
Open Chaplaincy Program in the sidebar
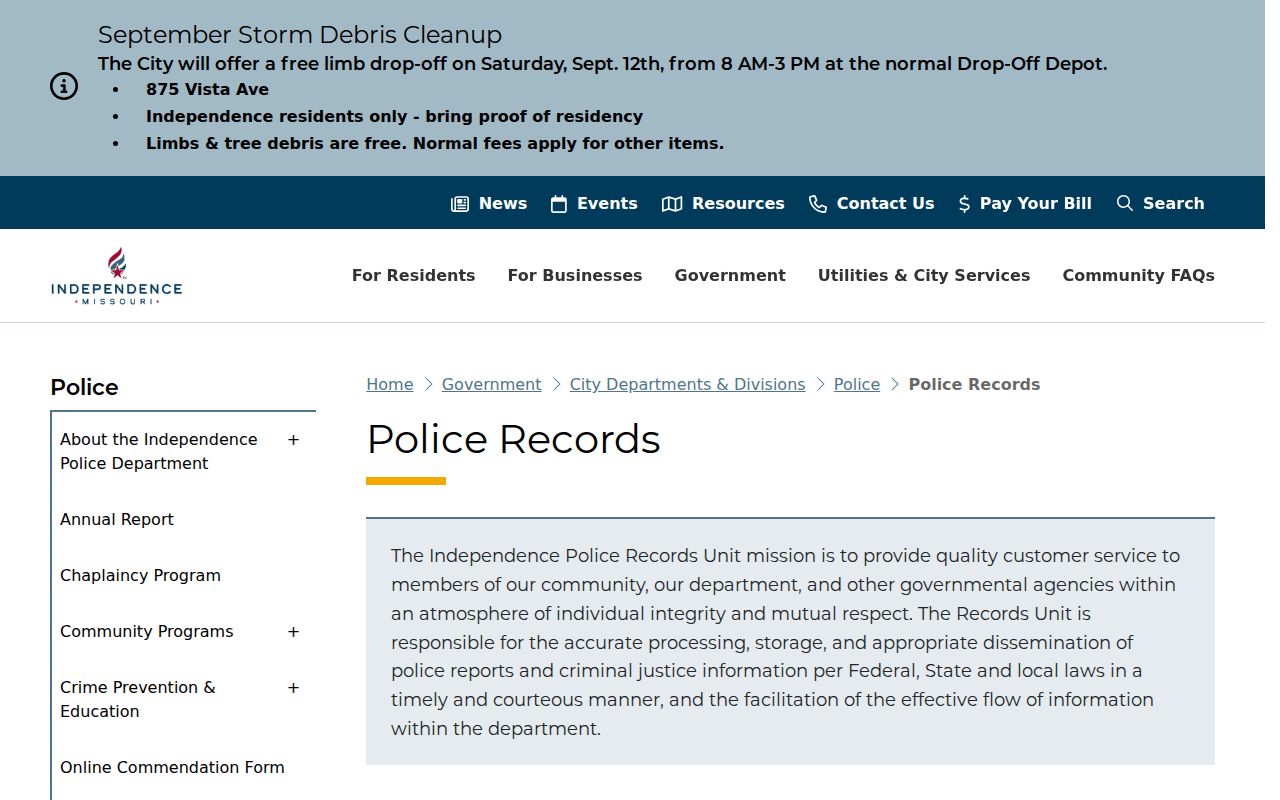(140, 576)
